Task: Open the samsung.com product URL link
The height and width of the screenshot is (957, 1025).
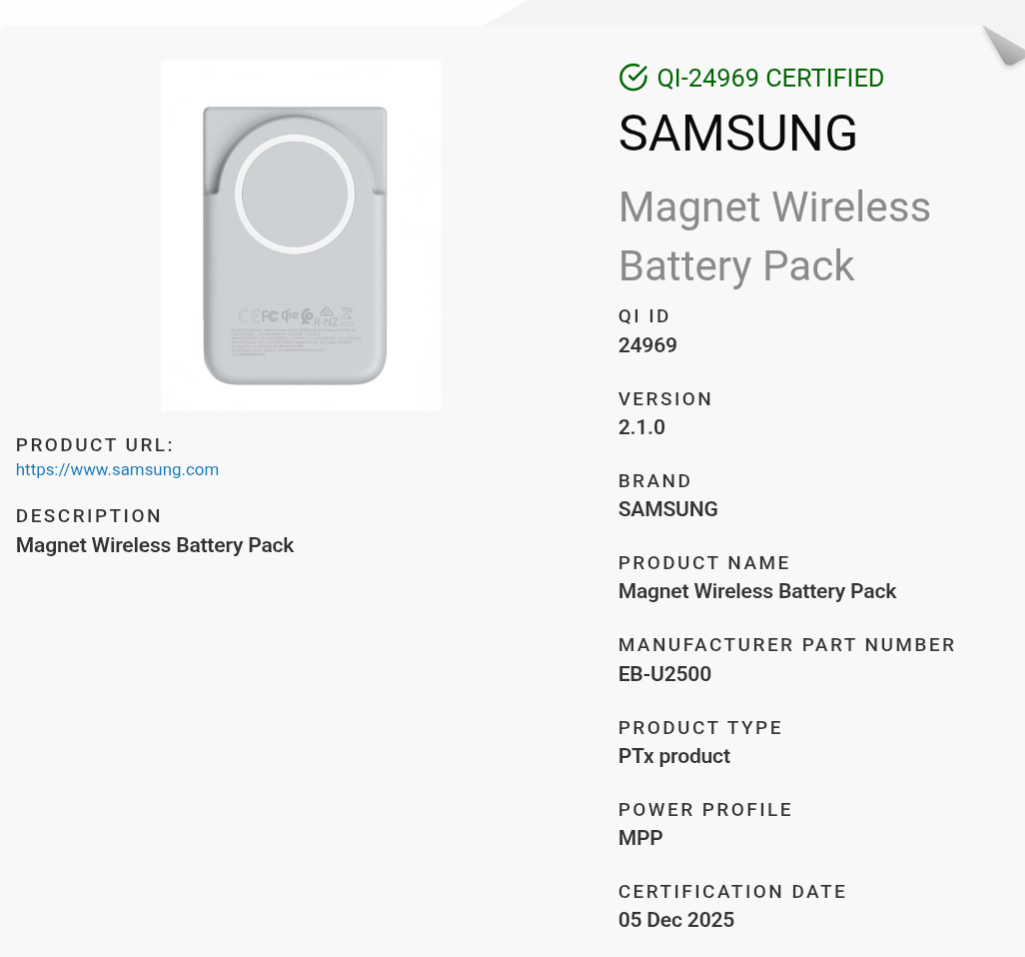Action: click(117, 470)
